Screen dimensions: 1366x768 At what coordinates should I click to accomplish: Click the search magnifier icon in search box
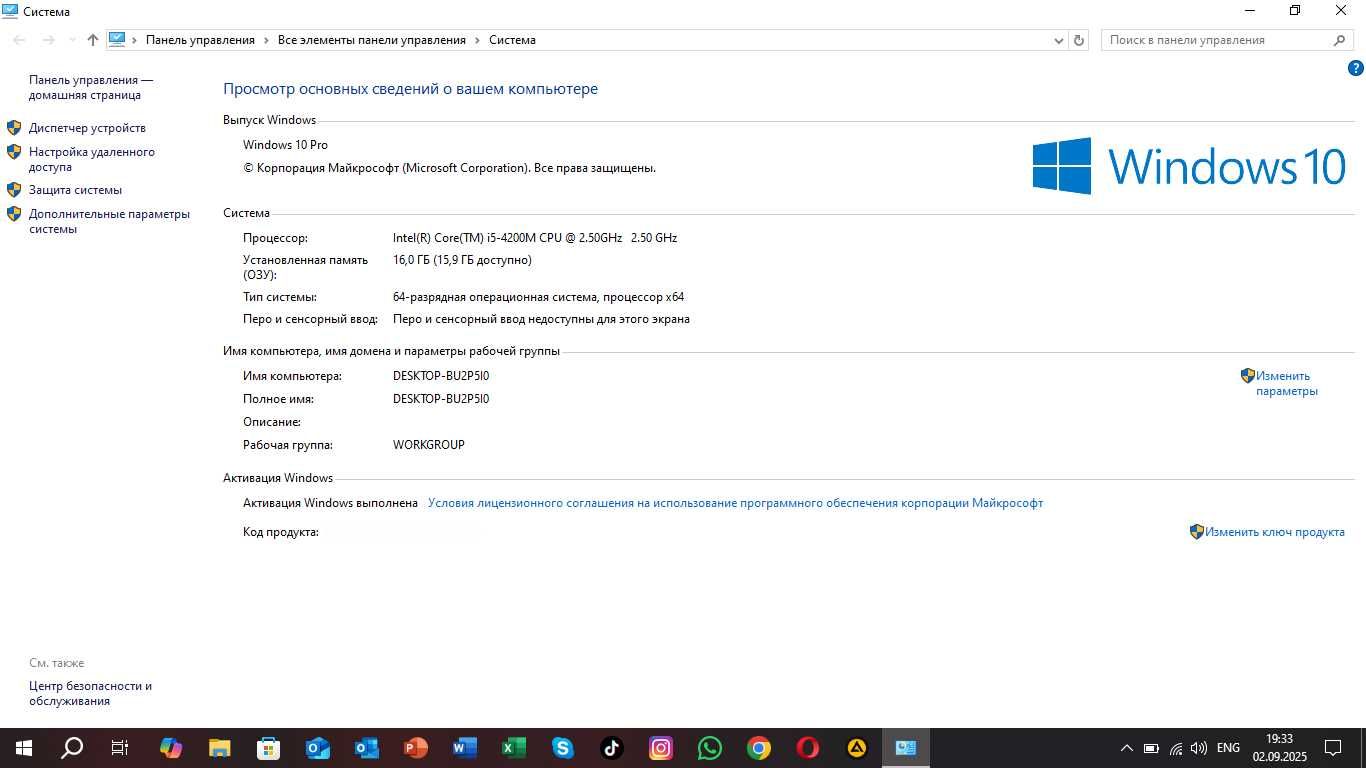coord(1340,40)
